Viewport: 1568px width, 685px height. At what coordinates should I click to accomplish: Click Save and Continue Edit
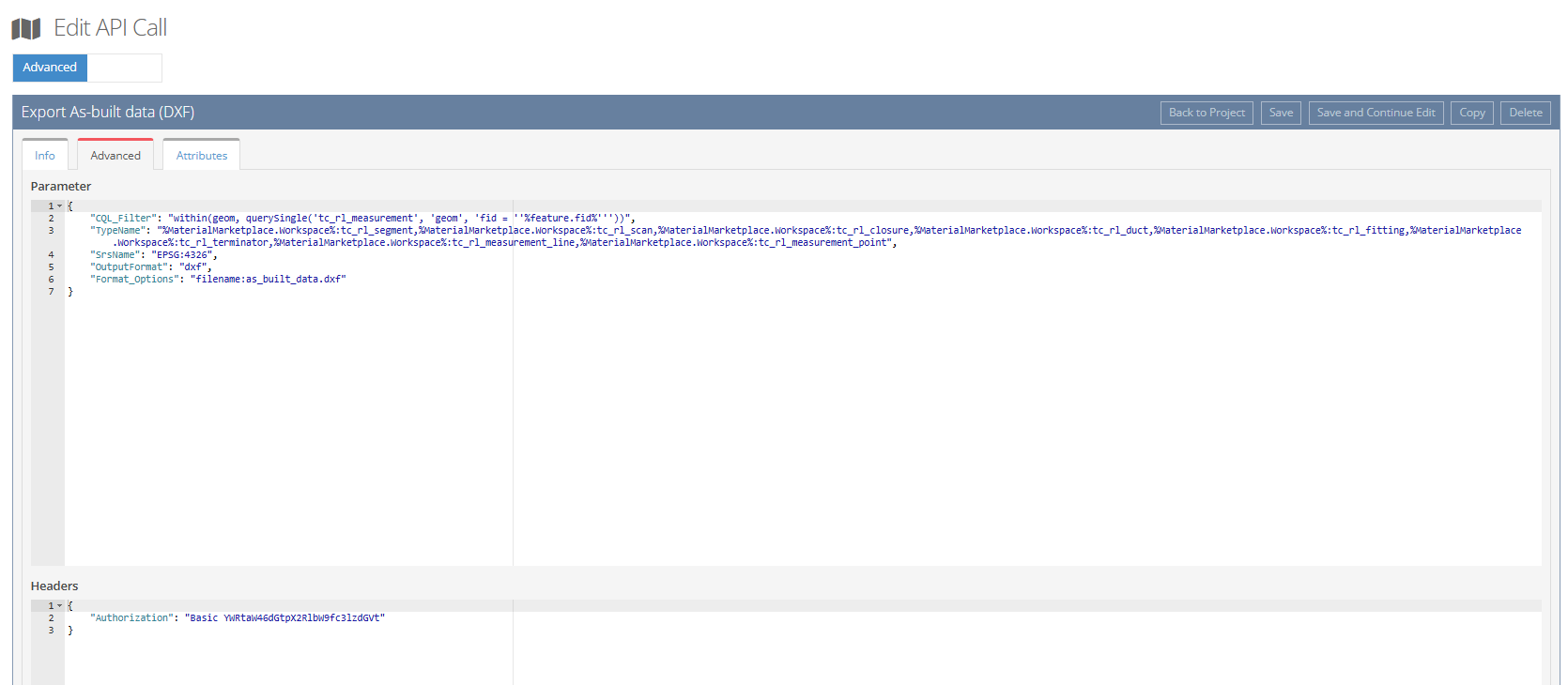[1376, 113]
